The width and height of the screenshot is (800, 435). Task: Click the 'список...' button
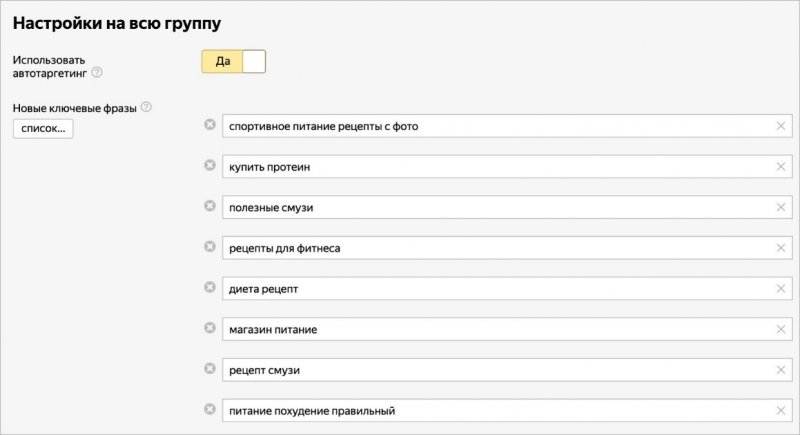click(42, 129)
